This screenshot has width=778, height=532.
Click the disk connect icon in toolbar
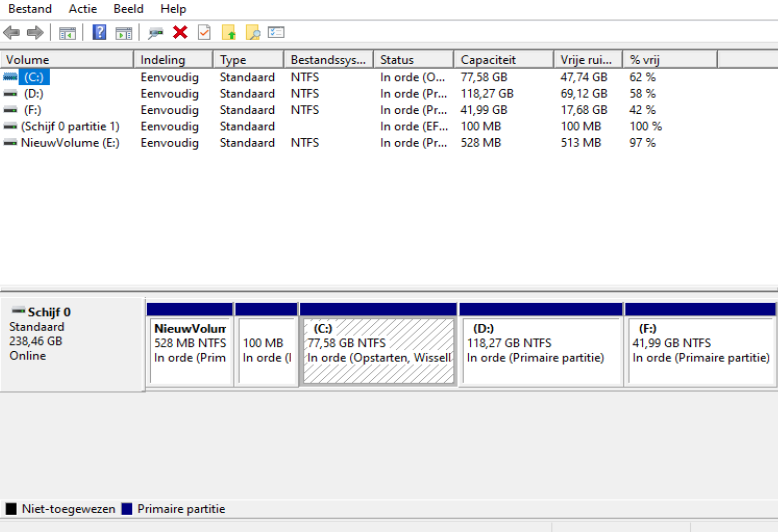(x=155, y=33)
